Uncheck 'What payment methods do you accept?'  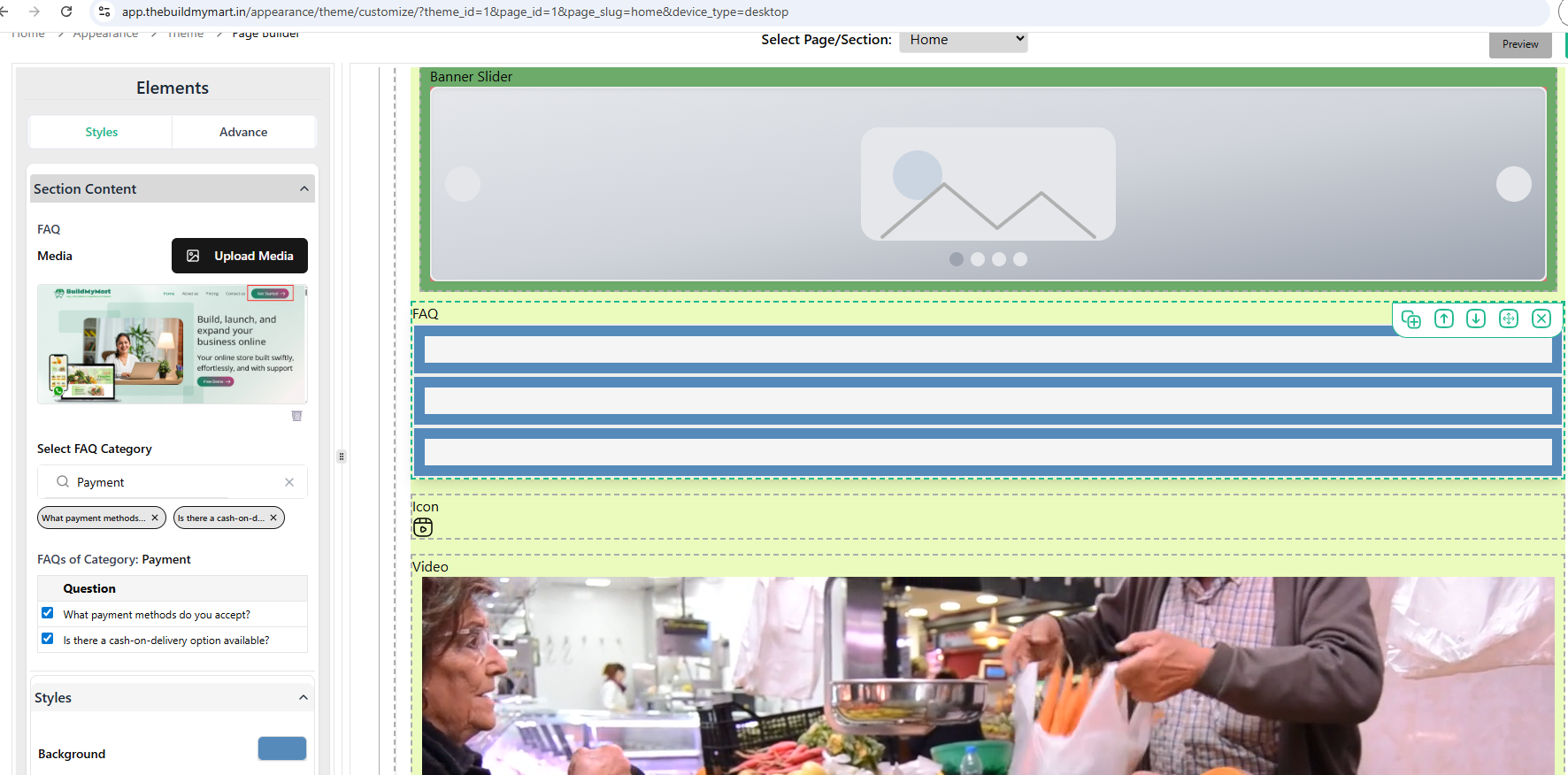tap(48, 613)
